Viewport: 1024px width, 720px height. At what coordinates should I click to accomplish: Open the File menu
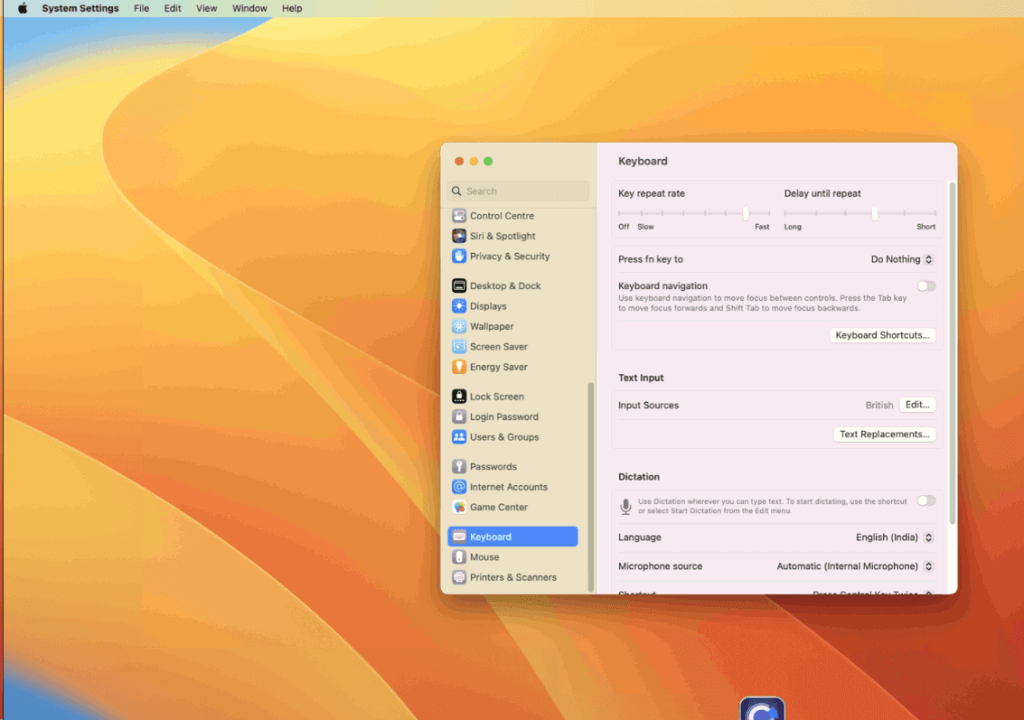[x=141, y=8]
